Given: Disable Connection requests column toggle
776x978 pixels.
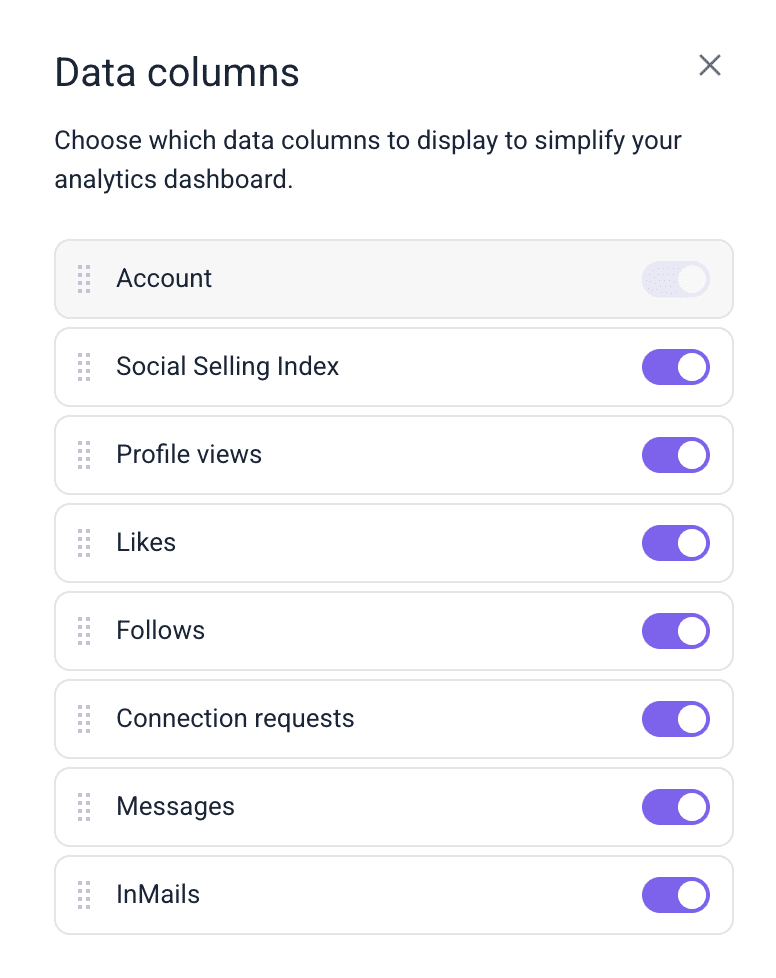Looking at the screenshot, I should point(676,719).
